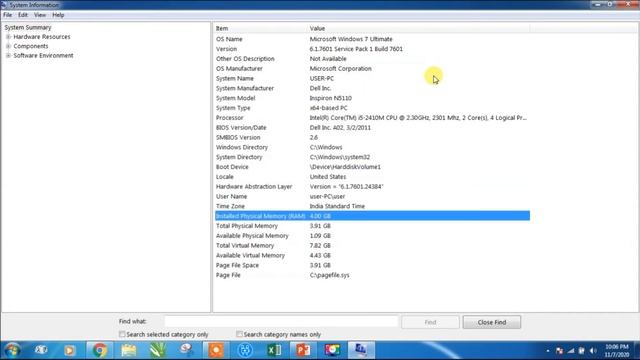
Task: Open the View menu
Action: pos(40,15)
